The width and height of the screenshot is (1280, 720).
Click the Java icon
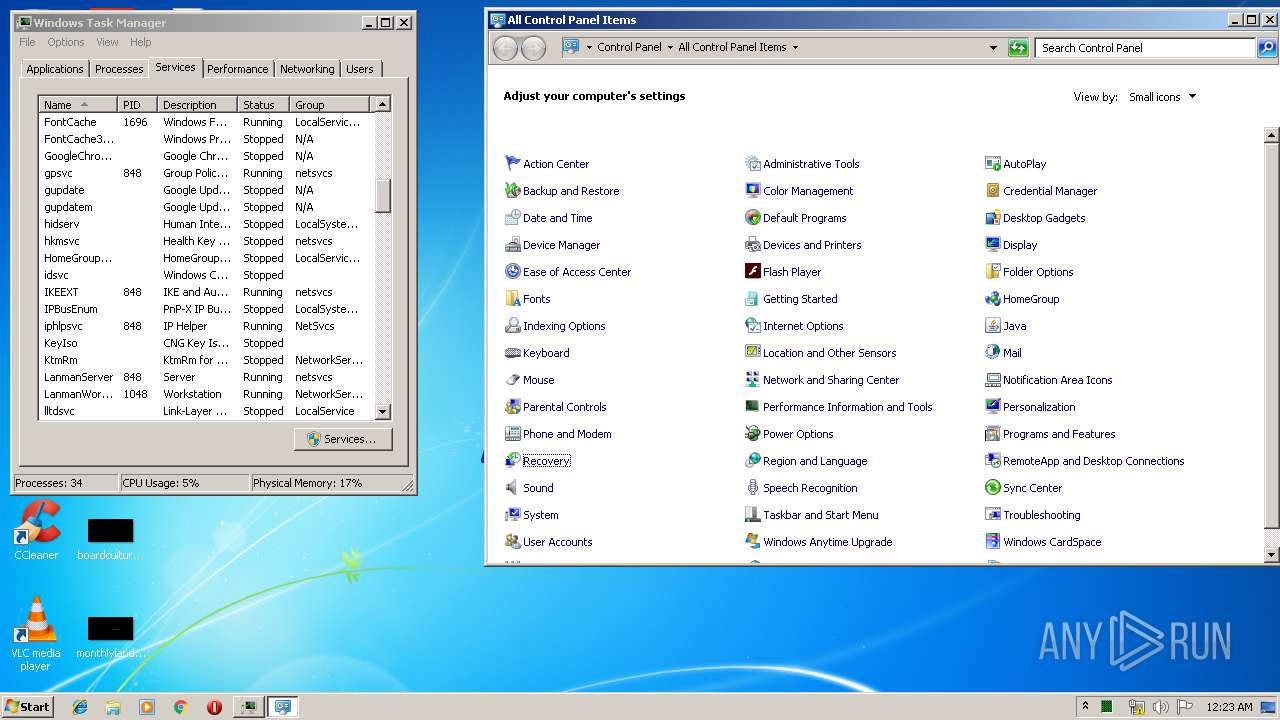click(993, 325)
